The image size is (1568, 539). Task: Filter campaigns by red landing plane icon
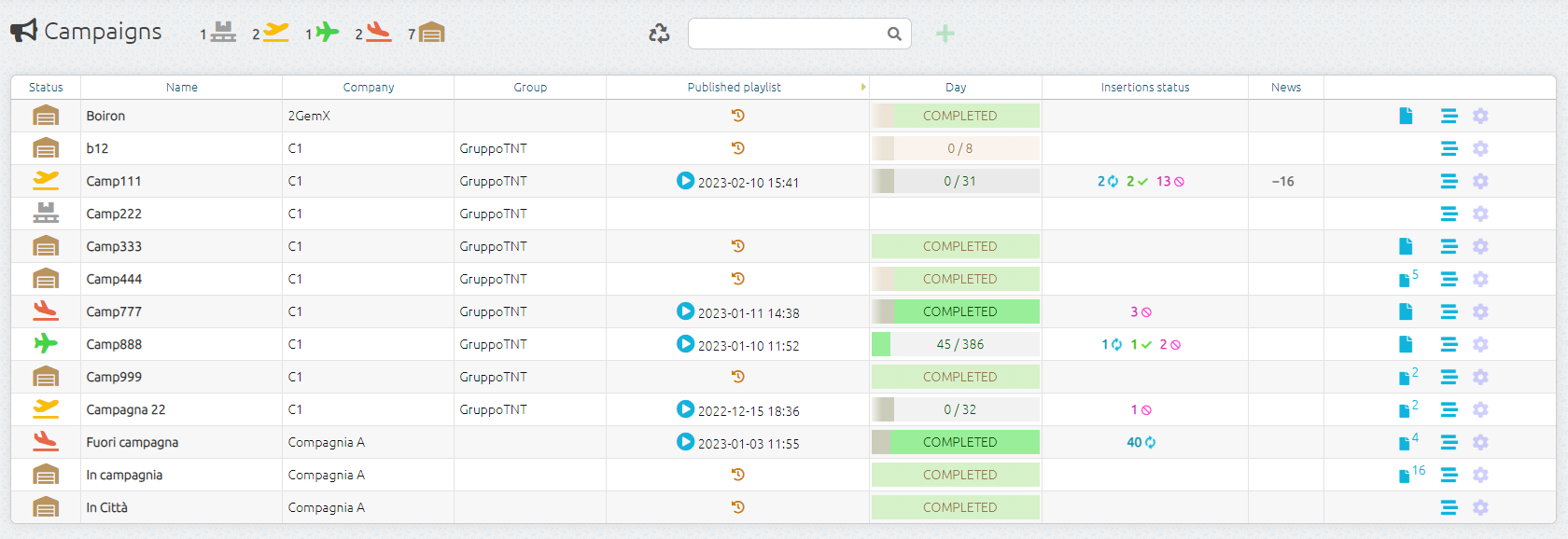378,33
